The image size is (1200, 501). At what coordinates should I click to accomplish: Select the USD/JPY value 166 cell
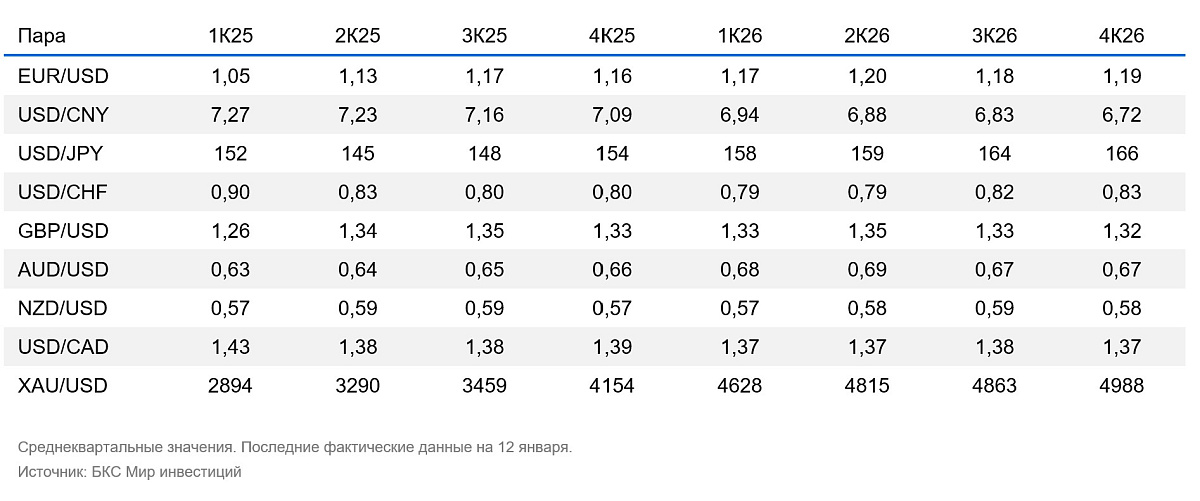1120,154
